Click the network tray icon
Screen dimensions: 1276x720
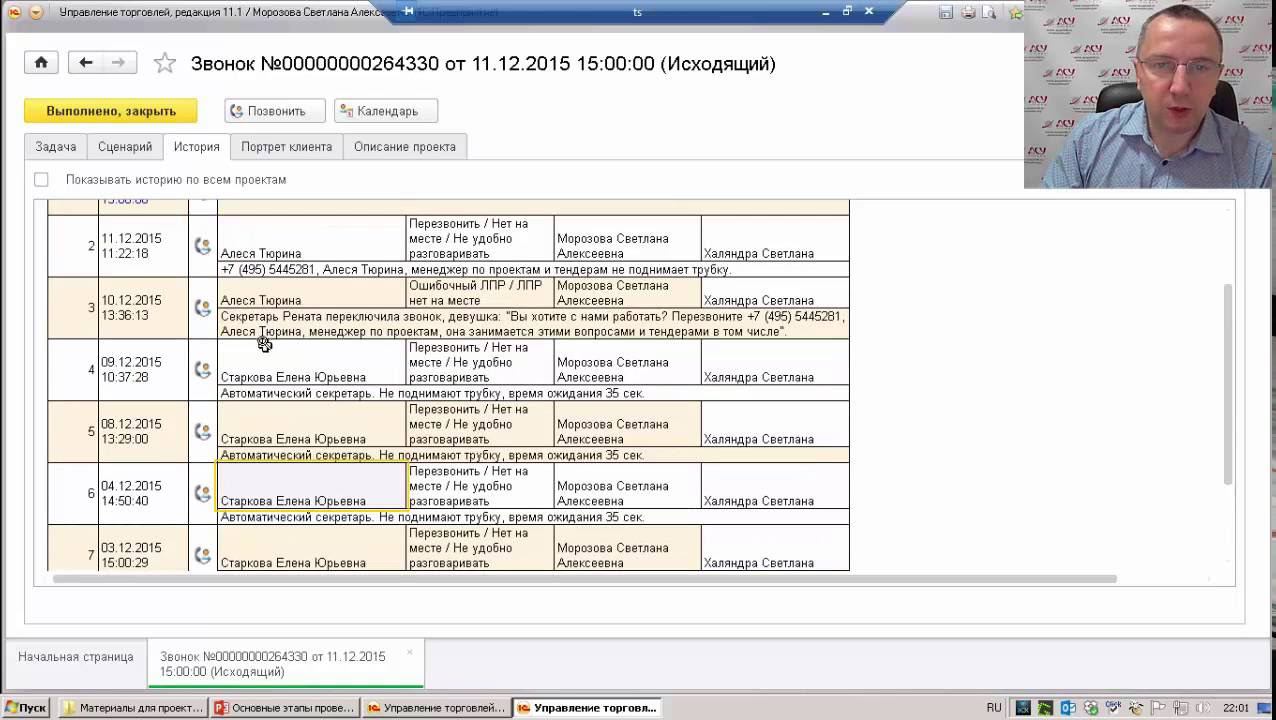pyautogui.click(x=1181, y=708)
